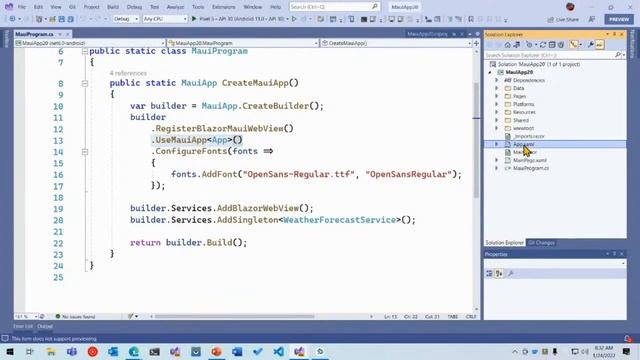Click the PREVIEW button
The image size is (640, 360).
(619, 19)
